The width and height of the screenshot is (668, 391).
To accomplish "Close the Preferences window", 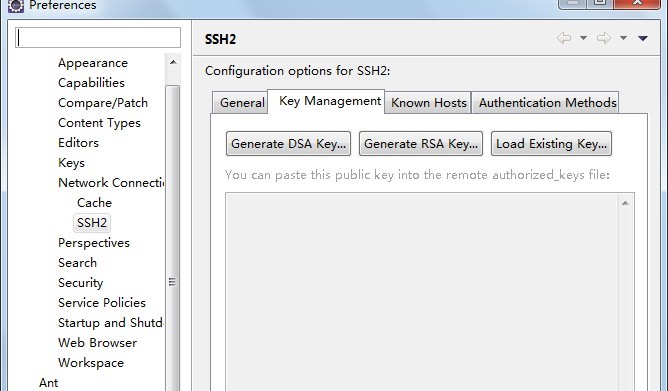I will (x=637, y=3).
